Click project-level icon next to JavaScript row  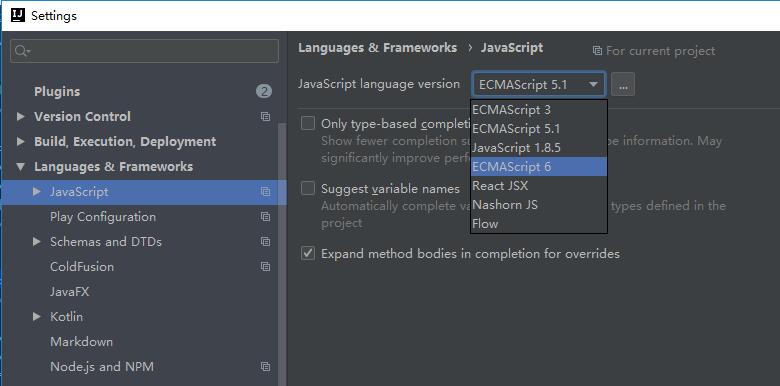click(x=265, y=192)
